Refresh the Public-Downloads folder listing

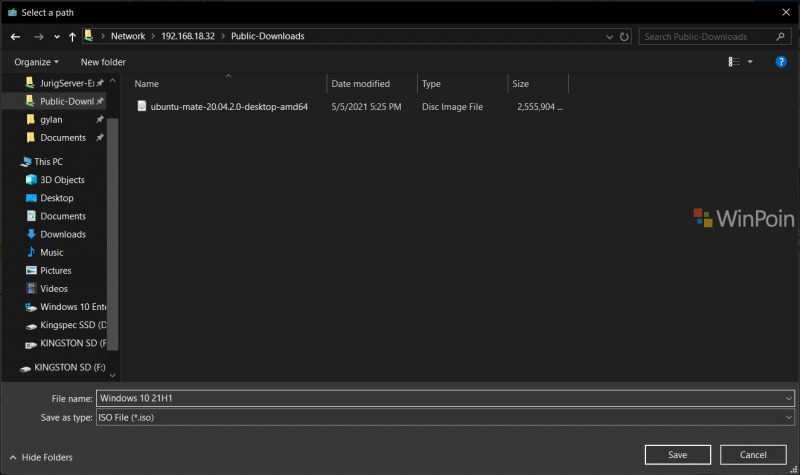pyautogui.click(x=625, y=37)
